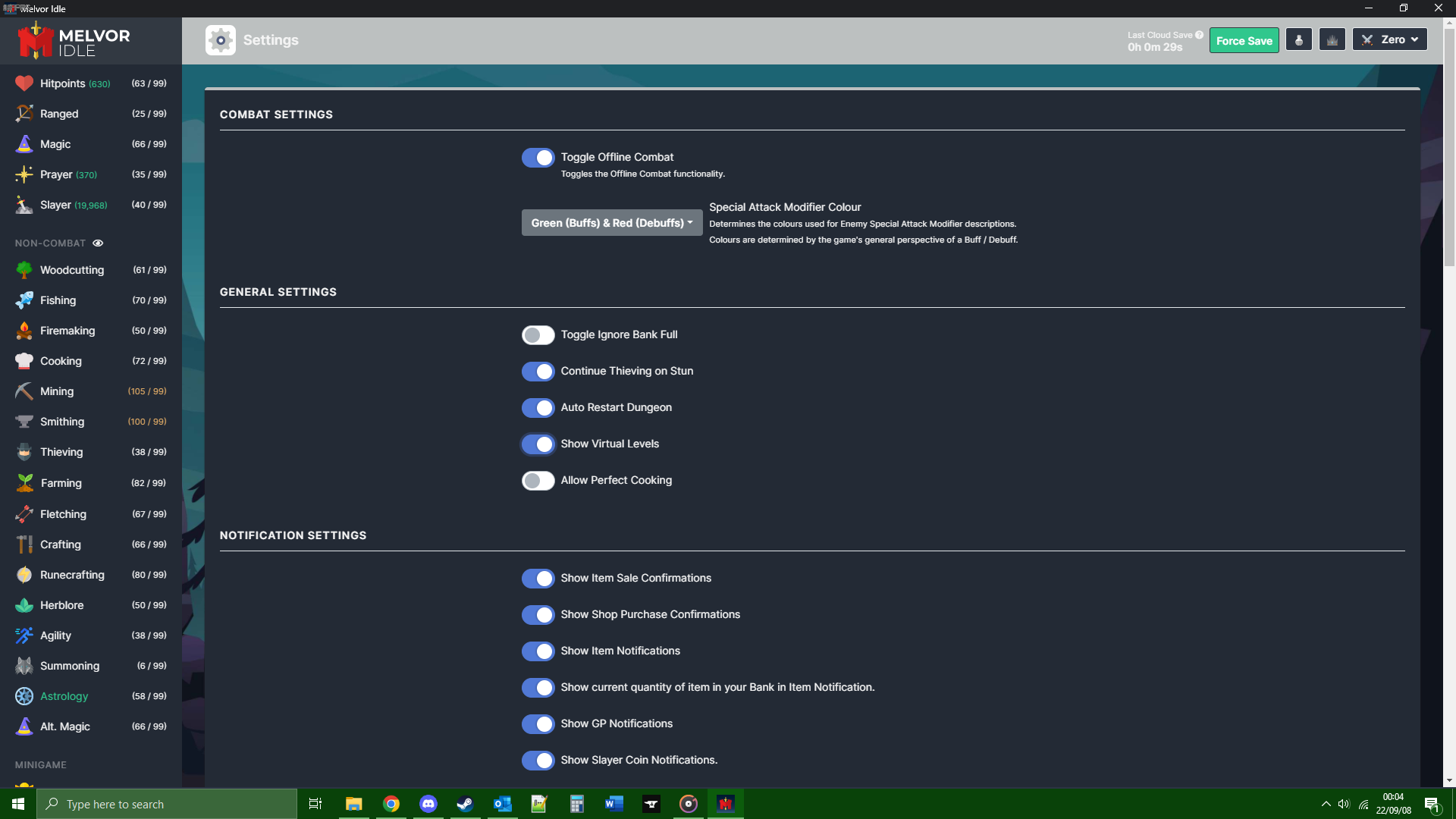Go to Thieving in the sidebar

click(x=61, y=452)
